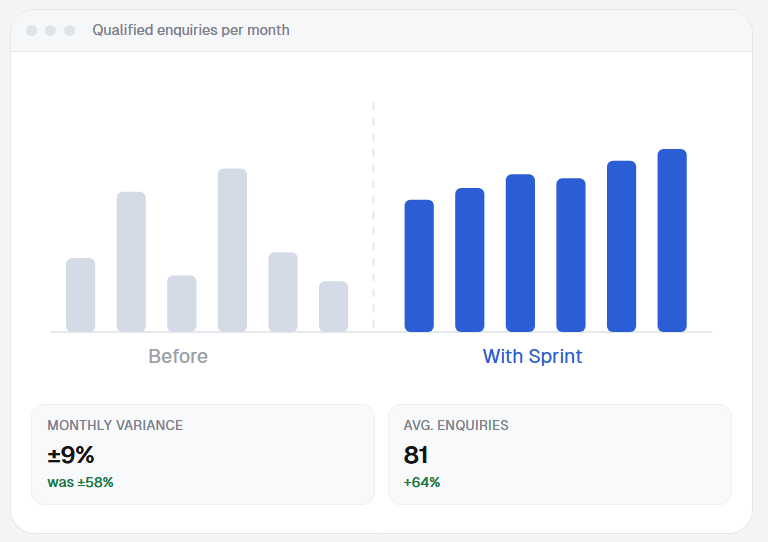
Task: Select the fourth blue Sprint bar
Action: [x=571, y=255]
